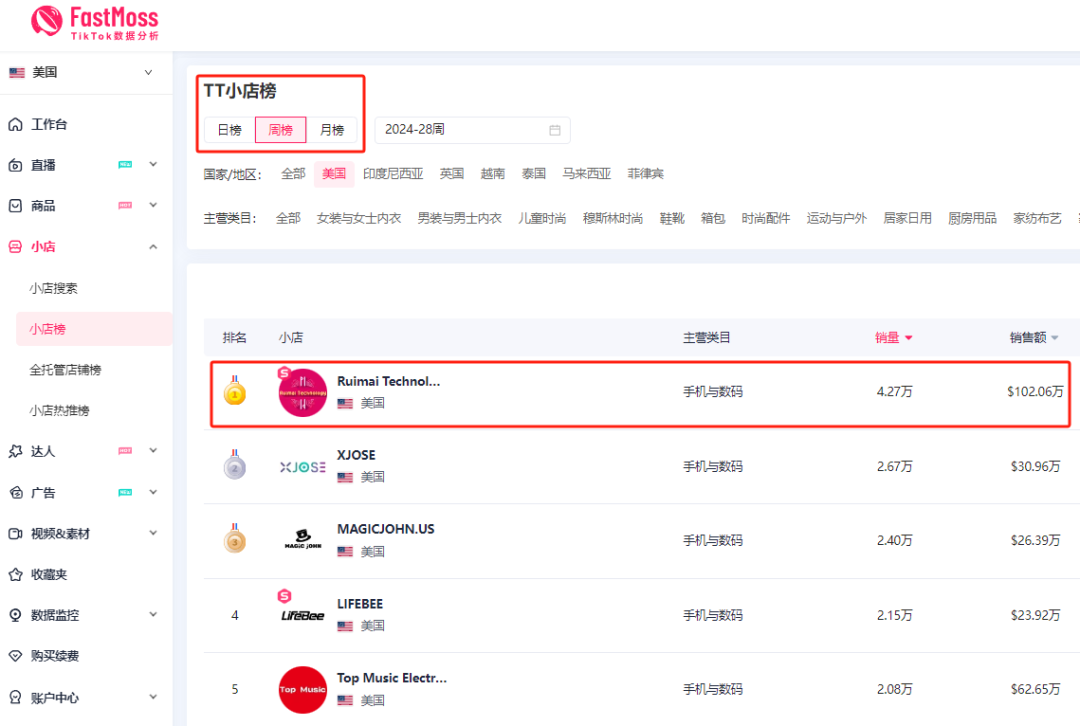Select category 男装与男士内衣
Screen dimensions: 1080x726
pyautogui.click(x=459, y=218)
